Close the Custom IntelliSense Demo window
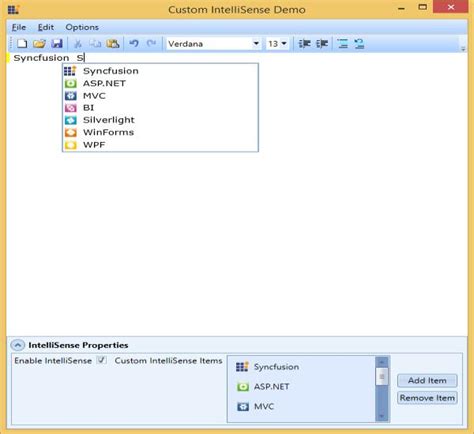The image size is (474, 434). (x=451, y=7)
